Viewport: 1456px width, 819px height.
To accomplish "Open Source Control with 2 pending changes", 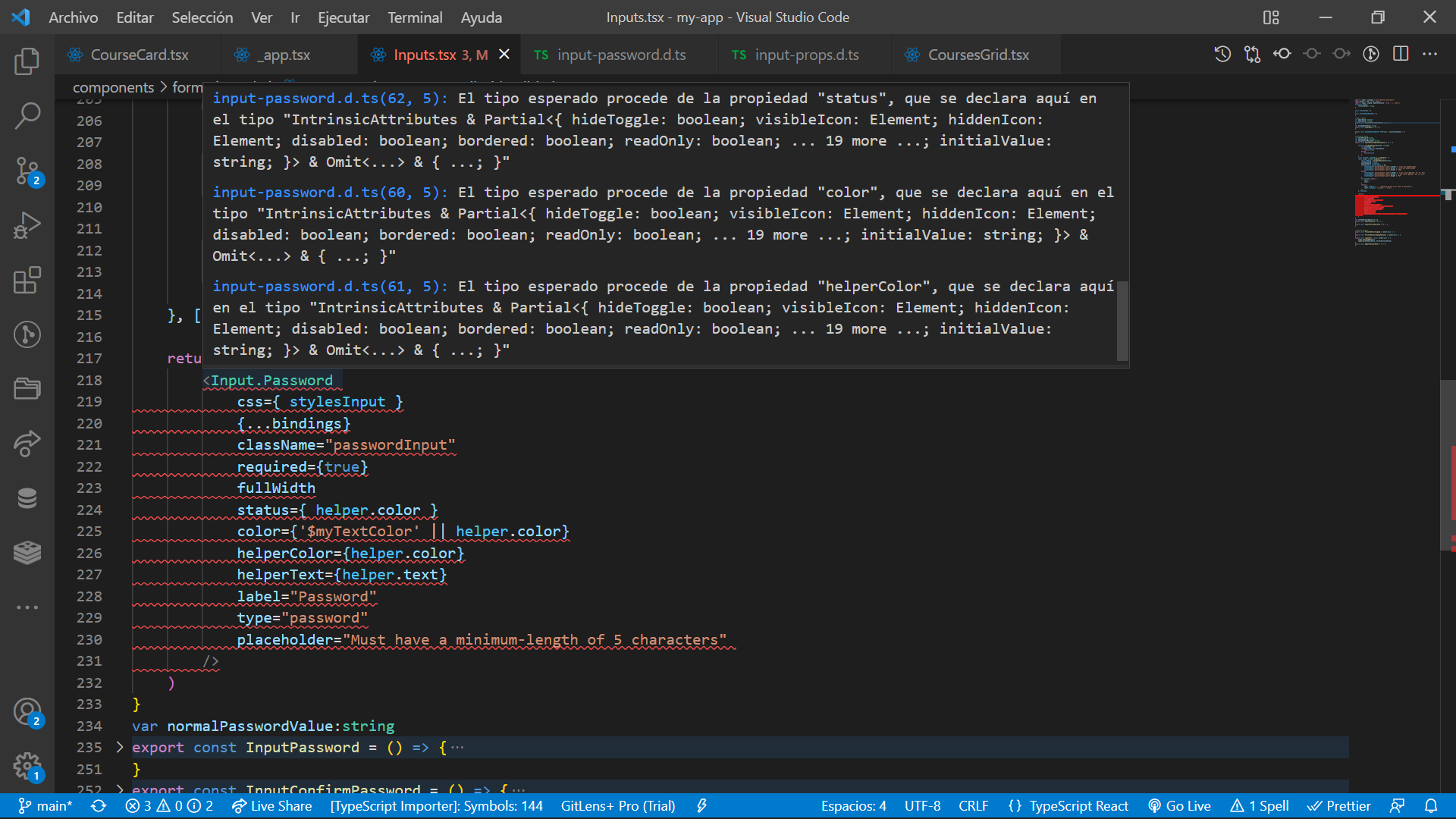I will click(27, 171).
